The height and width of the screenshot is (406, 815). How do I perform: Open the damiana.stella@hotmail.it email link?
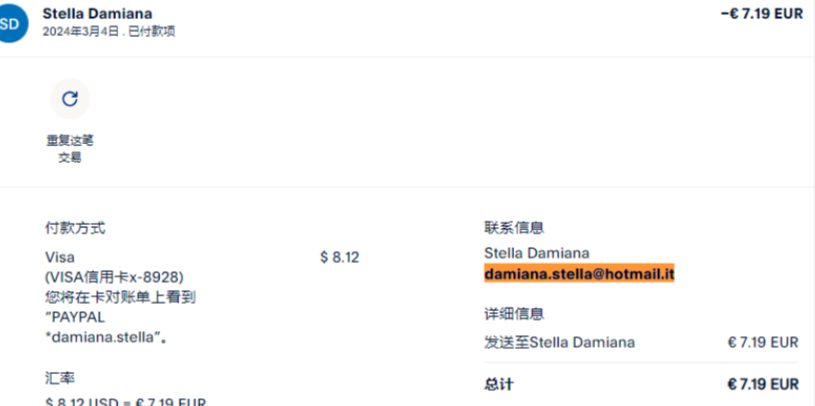click(580, 273)
